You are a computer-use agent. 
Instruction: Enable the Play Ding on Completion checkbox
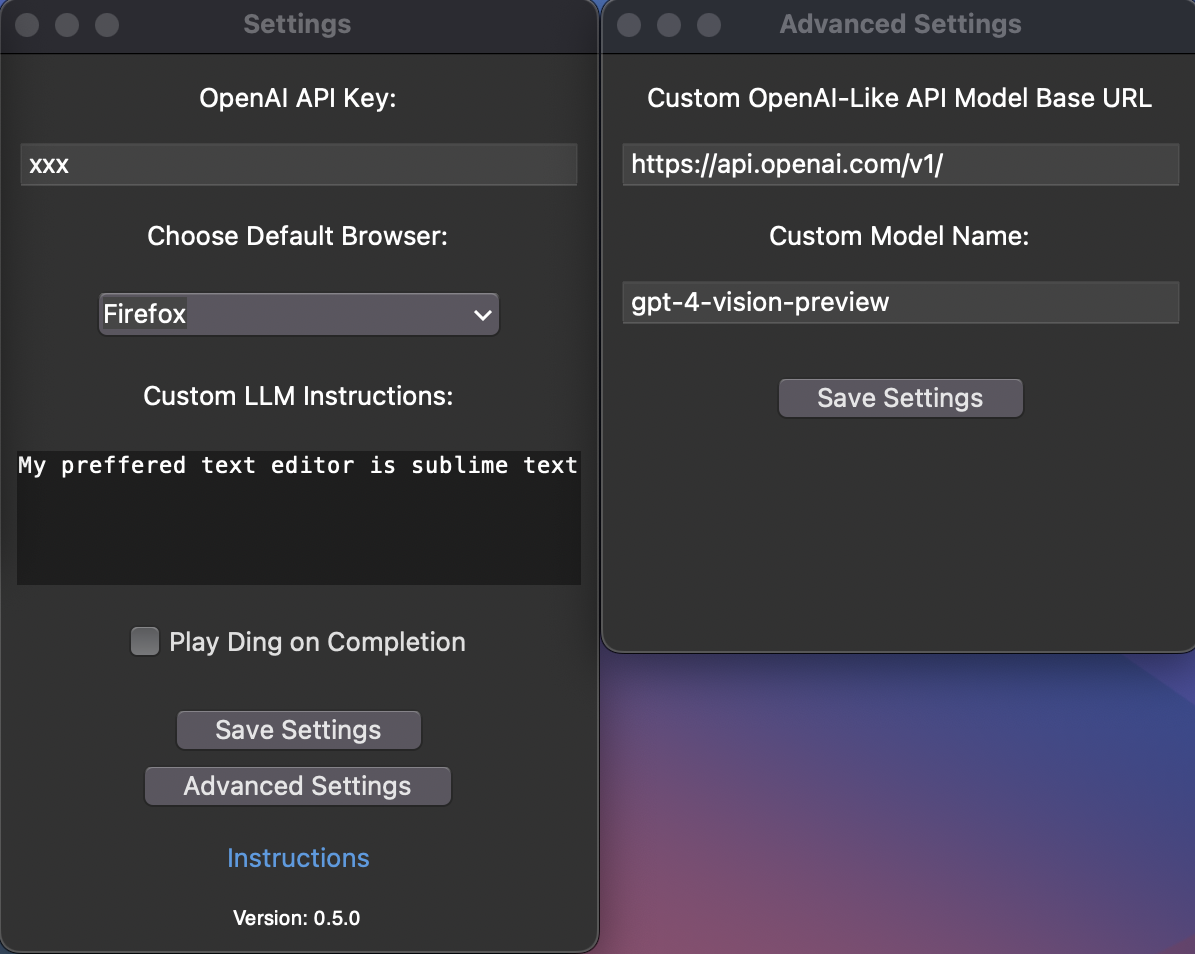tap(145, 642)
